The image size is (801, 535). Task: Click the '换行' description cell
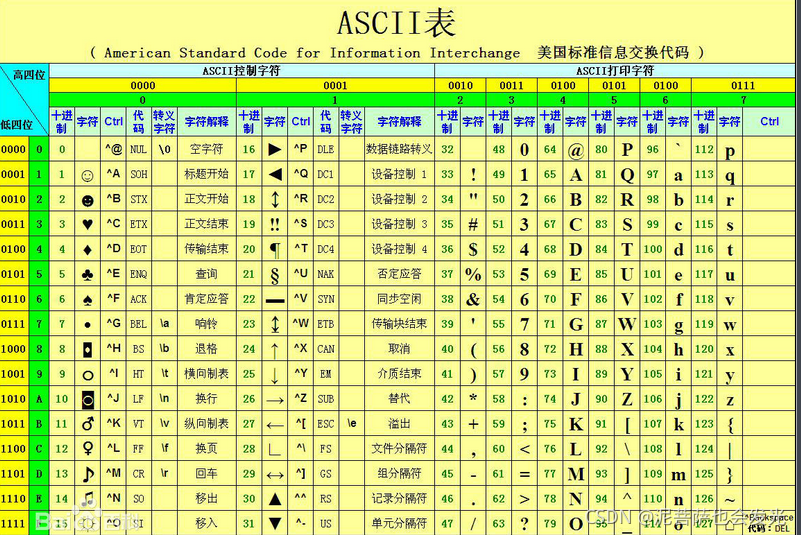click(206, 399)
